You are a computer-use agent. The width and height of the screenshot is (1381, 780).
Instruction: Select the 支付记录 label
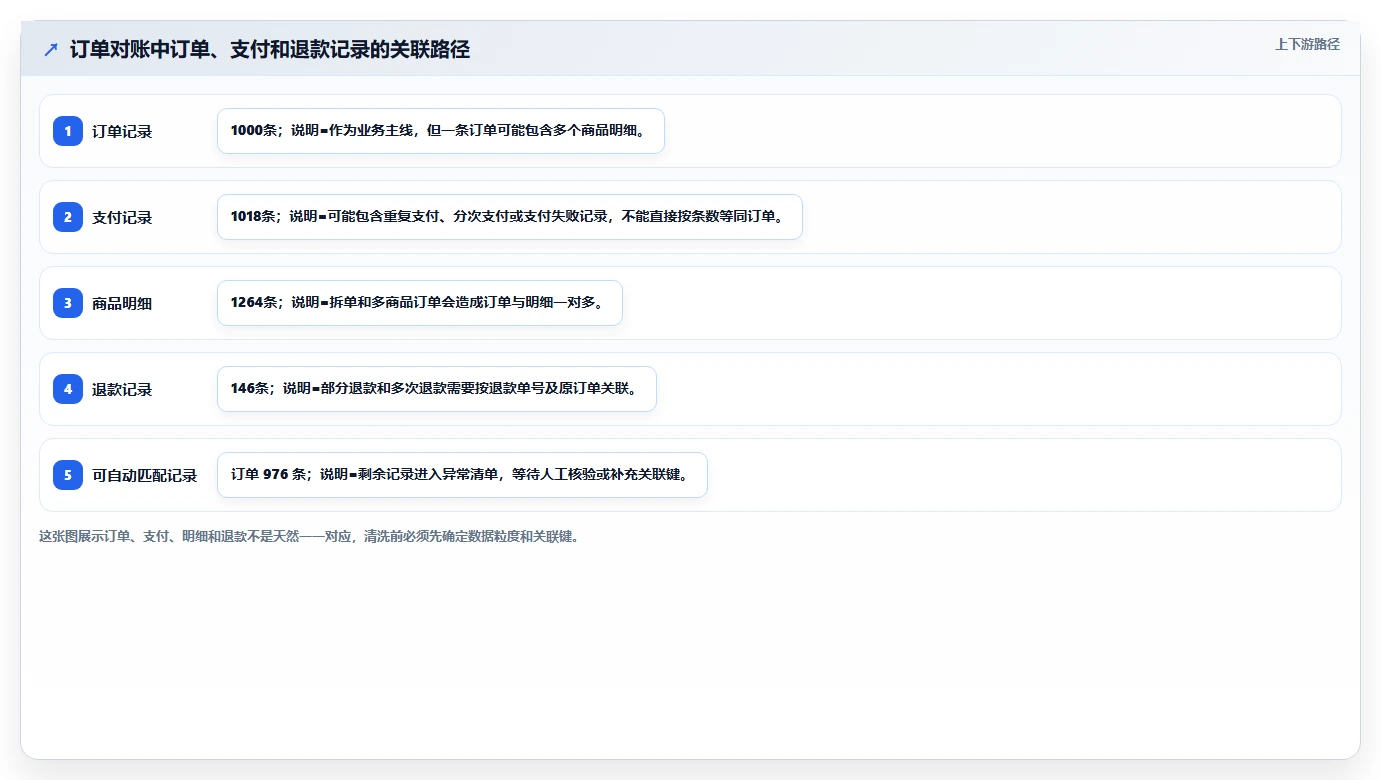point(122,218)
